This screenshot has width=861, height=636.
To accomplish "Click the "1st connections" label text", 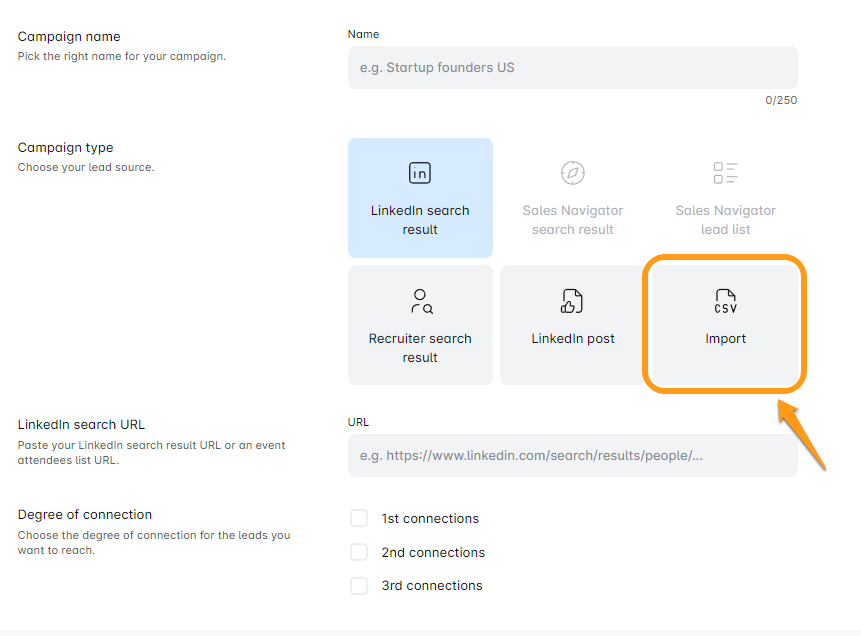I will 430,519.
